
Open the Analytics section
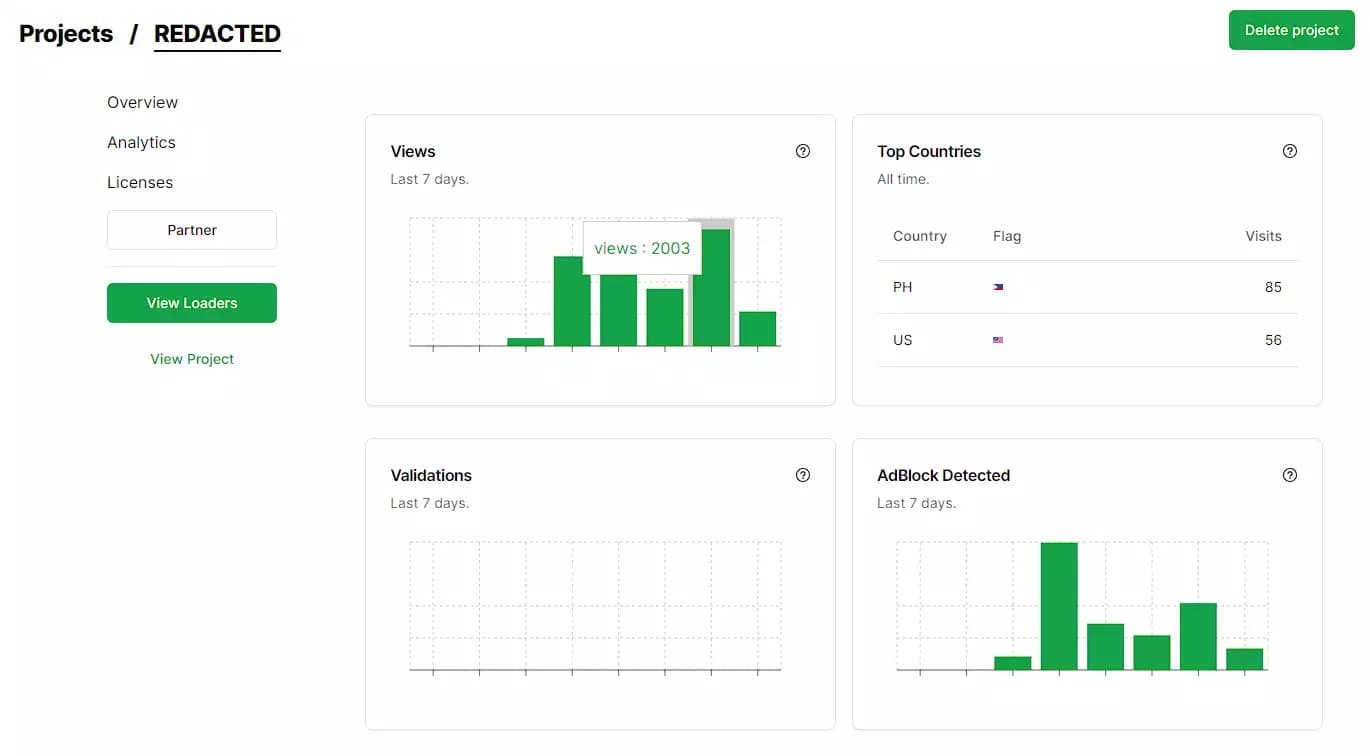(x=141, y=142)
